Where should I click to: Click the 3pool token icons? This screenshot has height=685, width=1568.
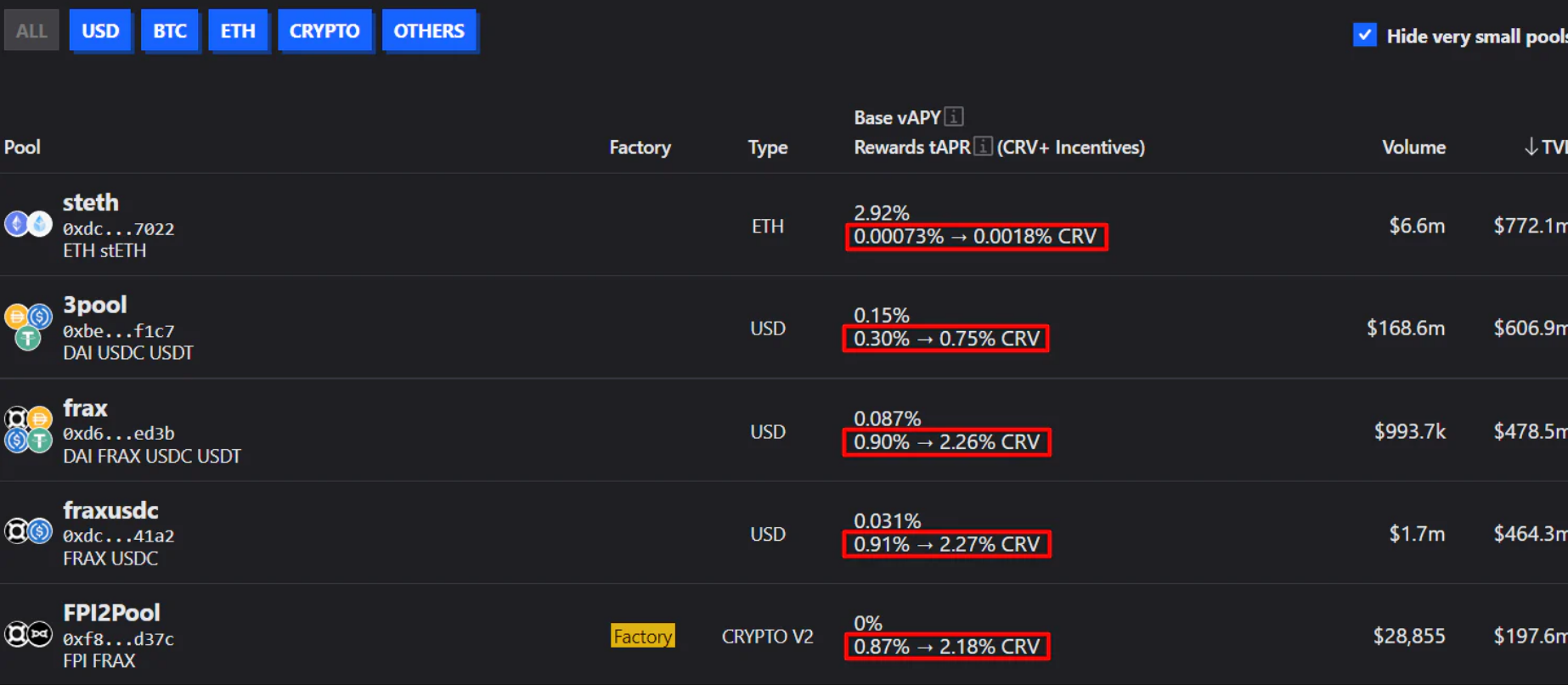click(28, 327)
